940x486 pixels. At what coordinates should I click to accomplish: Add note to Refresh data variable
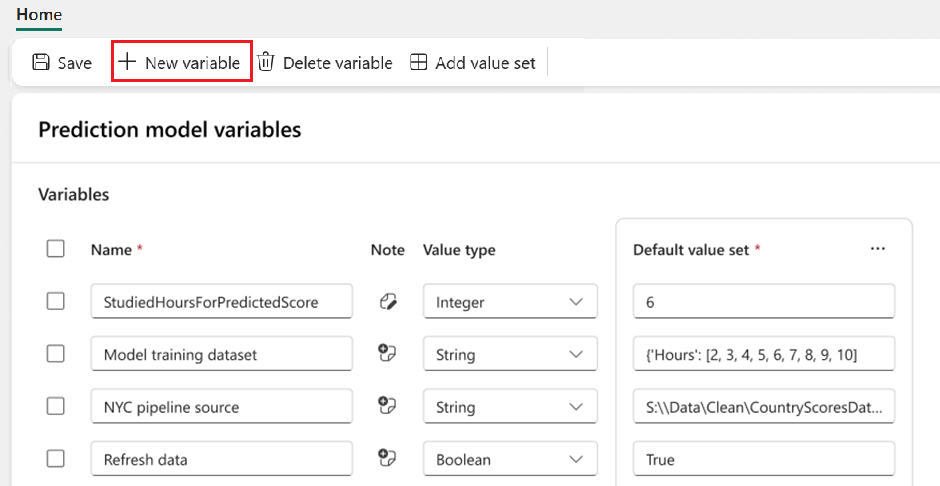(x=387, y=459)
